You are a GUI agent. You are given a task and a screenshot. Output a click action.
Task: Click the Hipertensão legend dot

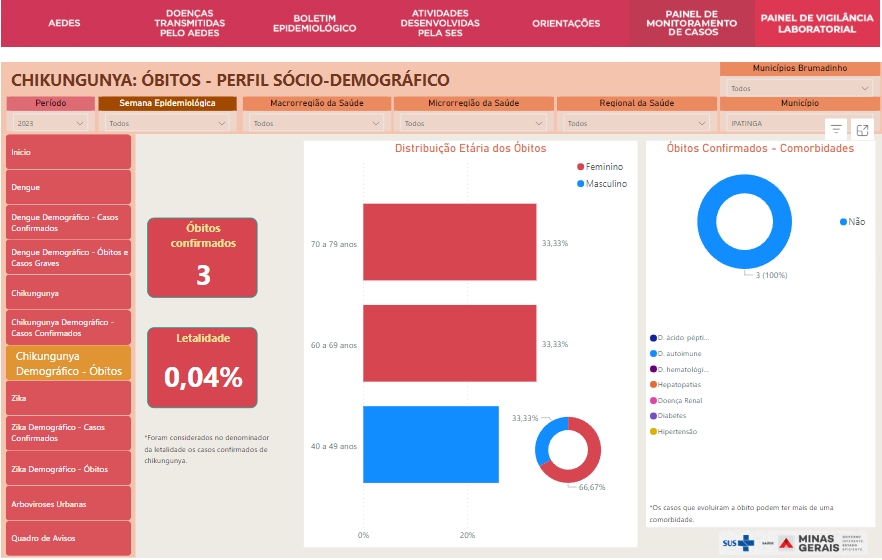point(653,432)
